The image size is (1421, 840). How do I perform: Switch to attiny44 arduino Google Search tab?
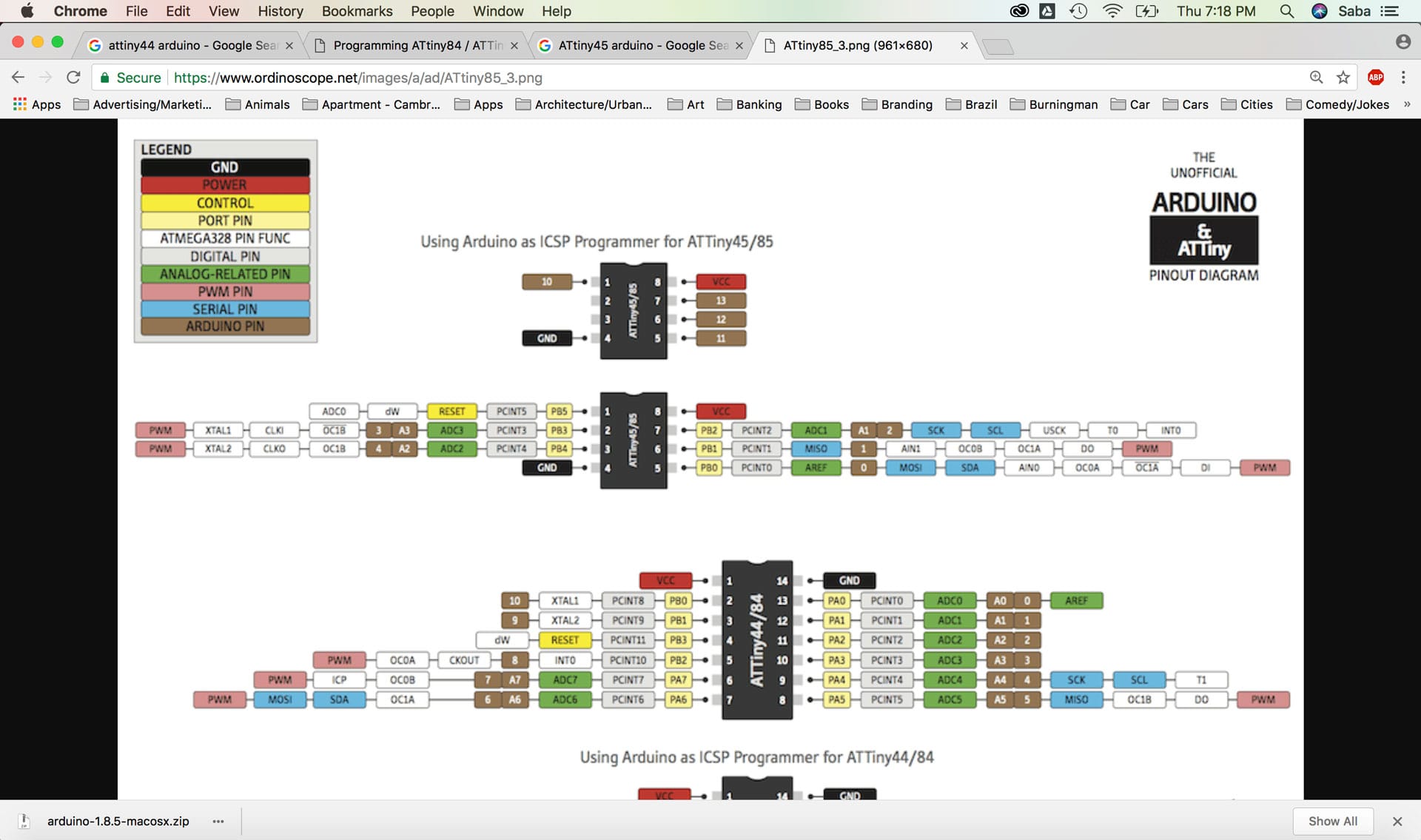tap(191, 45)
